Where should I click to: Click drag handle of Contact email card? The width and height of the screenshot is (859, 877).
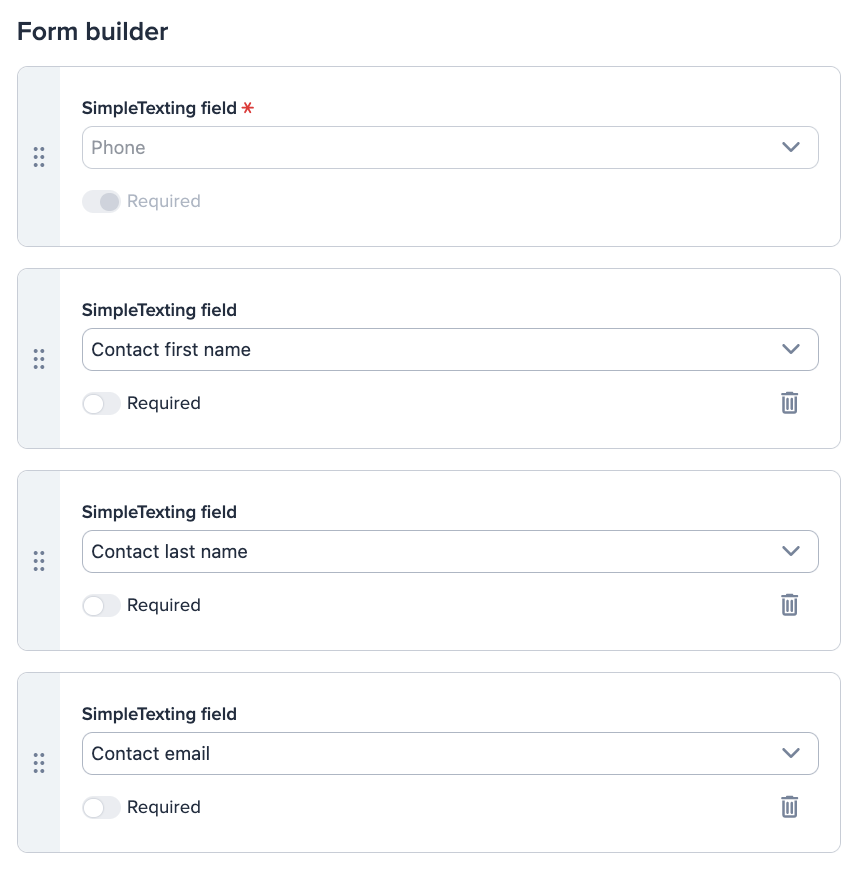click(39, 763)
